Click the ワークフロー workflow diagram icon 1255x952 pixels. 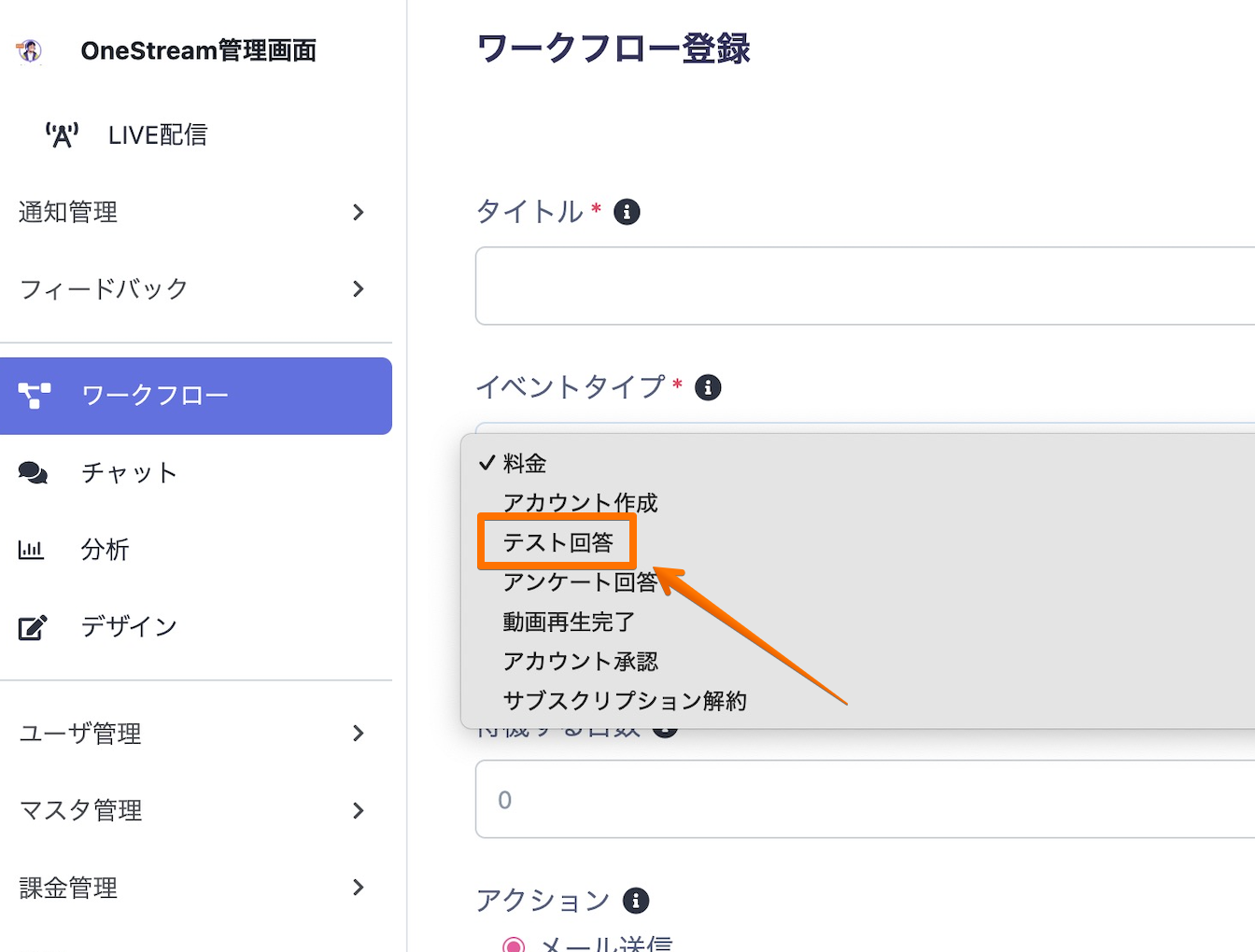(35, 396)
